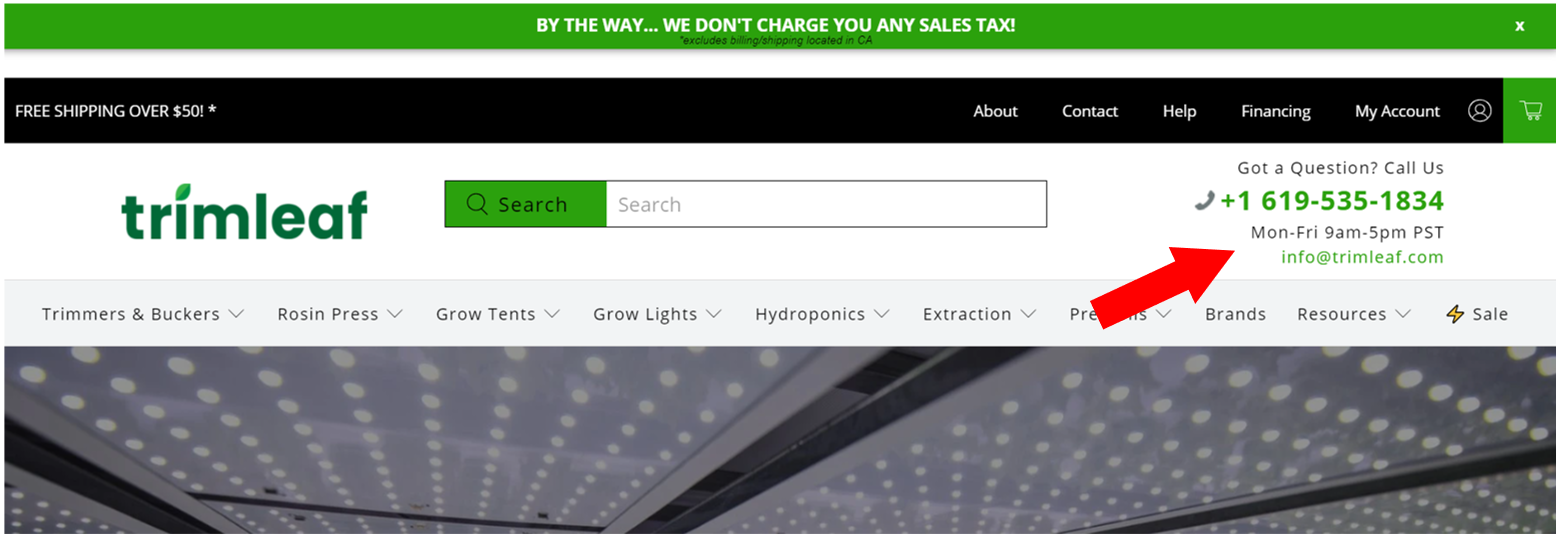
Task: Open the shopping cart icon
Action: [1530, 111]
